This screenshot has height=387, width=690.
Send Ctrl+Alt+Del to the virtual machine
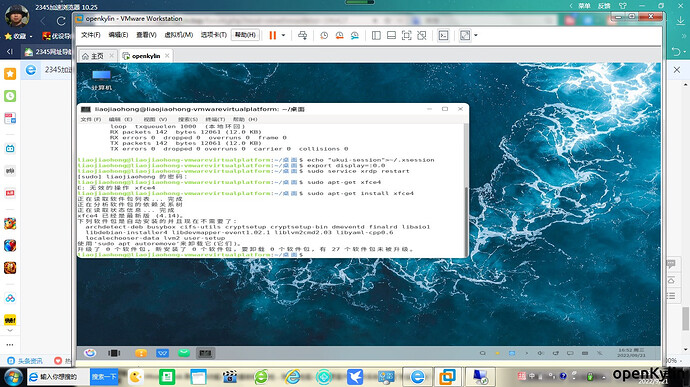point(302,35)
